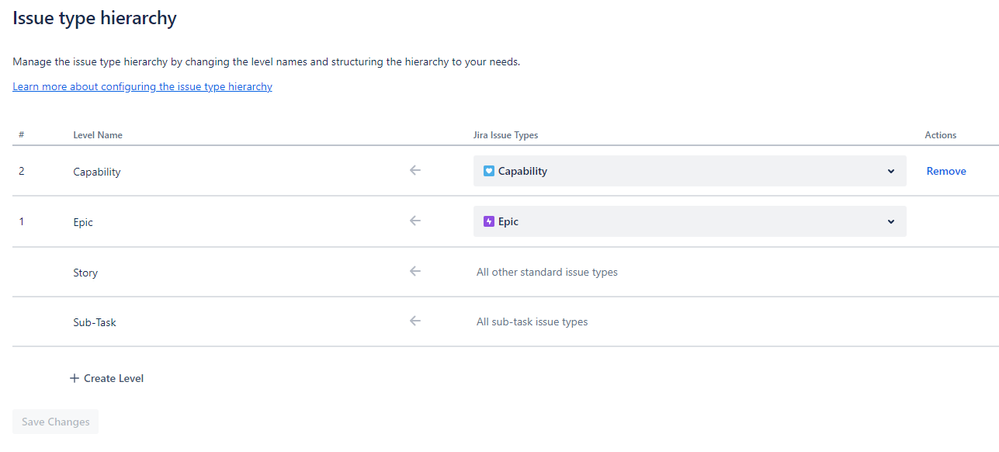The image size is (999, 452).
Task: Open the hierarchy configuration help link
Action: point(142,87)
